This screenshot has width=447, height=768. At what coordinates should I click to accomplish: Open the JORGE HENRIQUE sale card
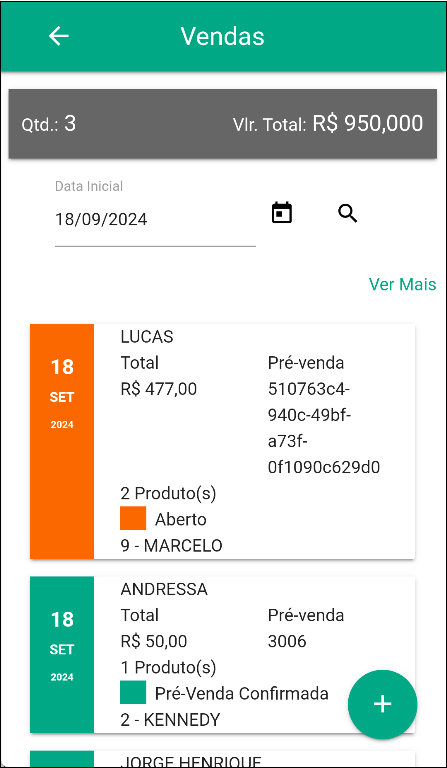222,759
